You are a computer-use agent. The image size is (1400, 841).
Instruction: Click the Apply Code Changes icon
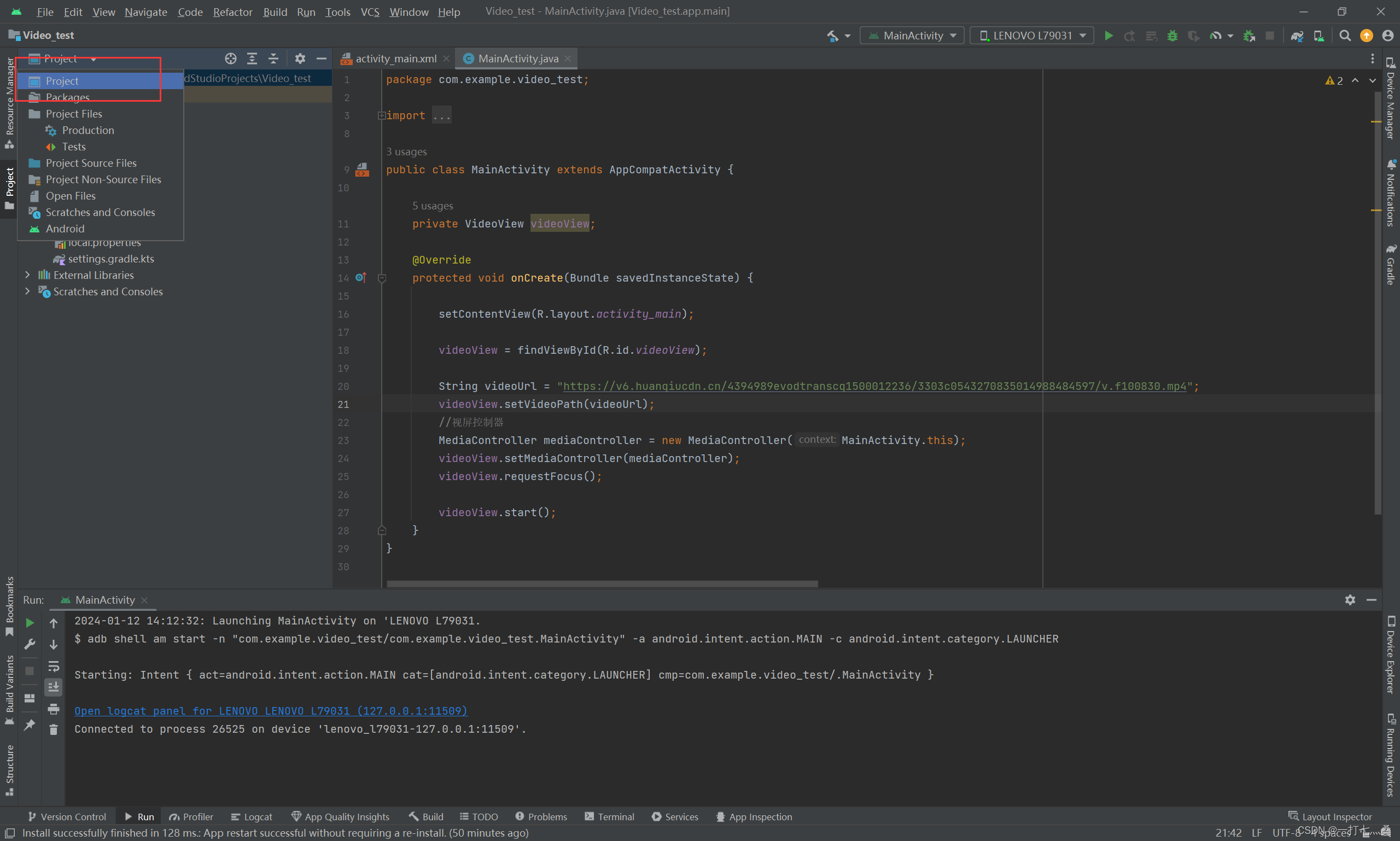[x=1151, y=36]
